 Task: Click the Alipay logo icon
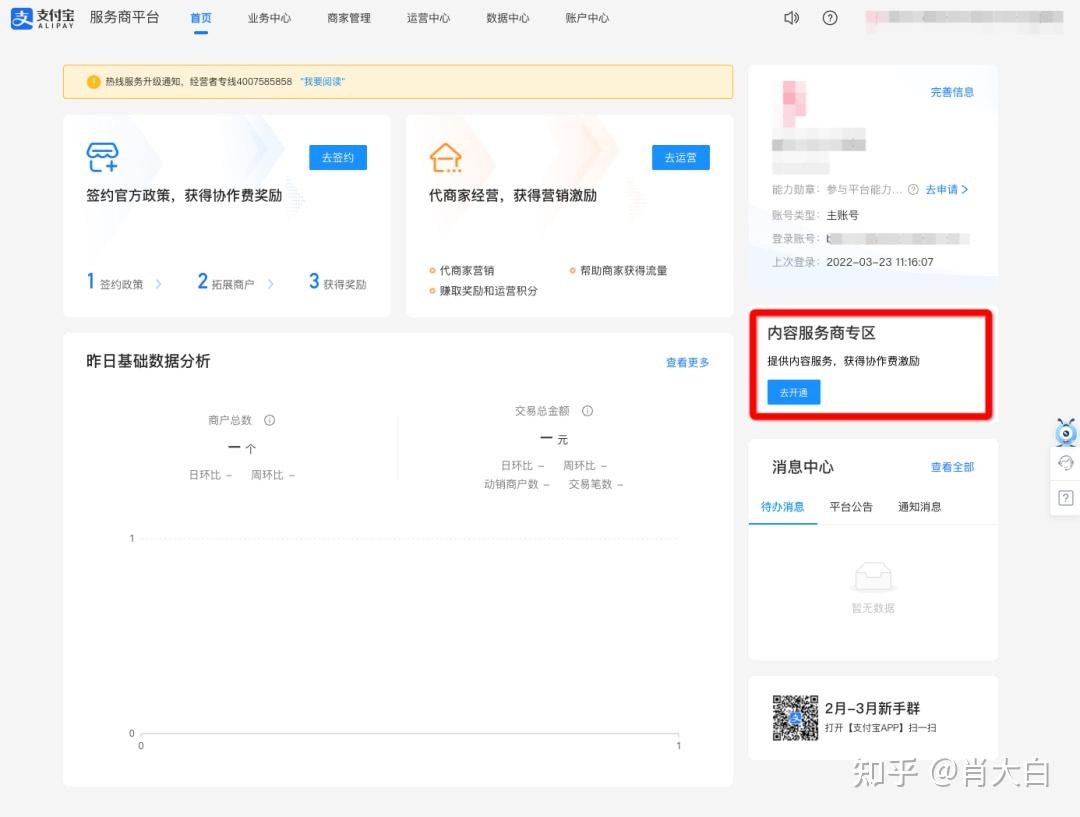(x=21, y=17)
